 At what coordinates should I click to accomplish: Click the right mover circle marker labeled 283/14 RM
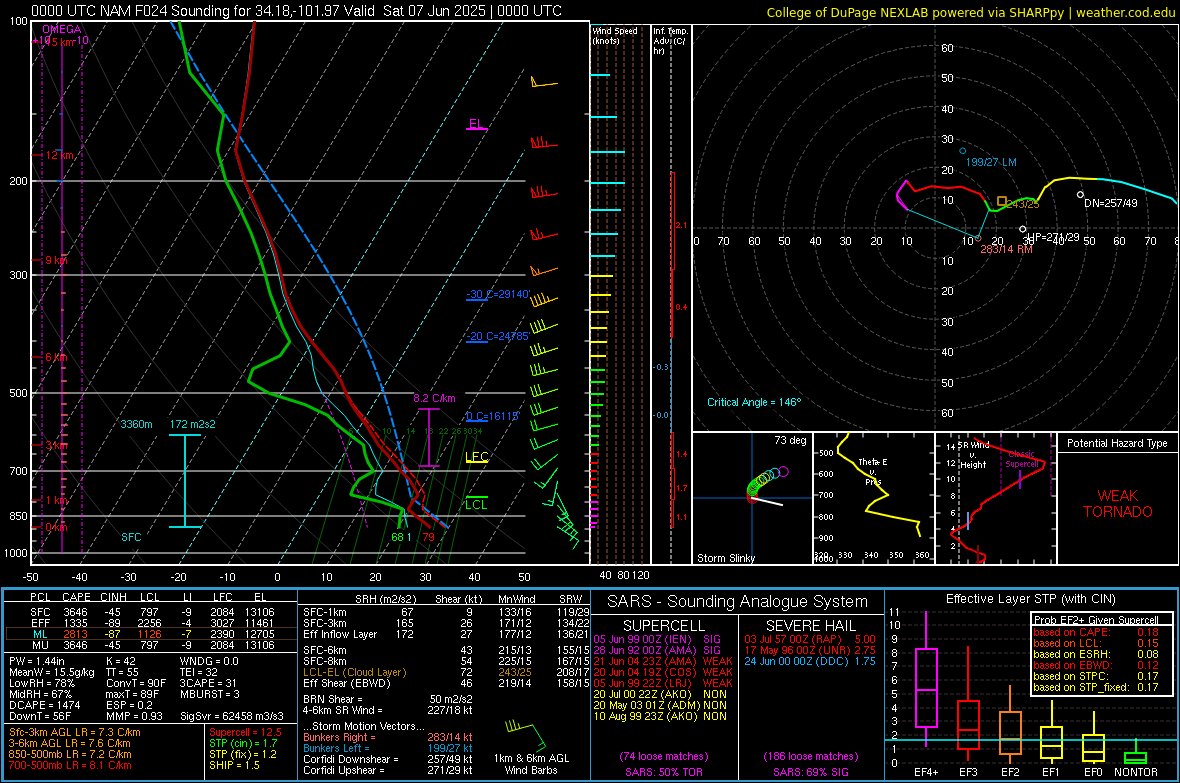[x=978, y=239]
